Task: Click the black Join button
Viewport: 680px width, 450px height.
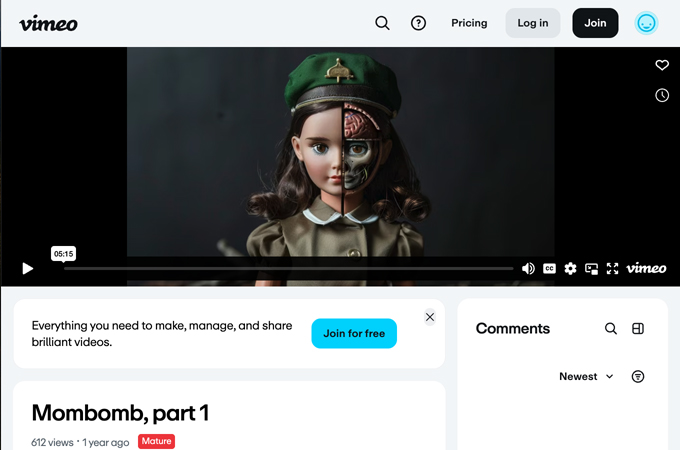Action: point(595,23)
